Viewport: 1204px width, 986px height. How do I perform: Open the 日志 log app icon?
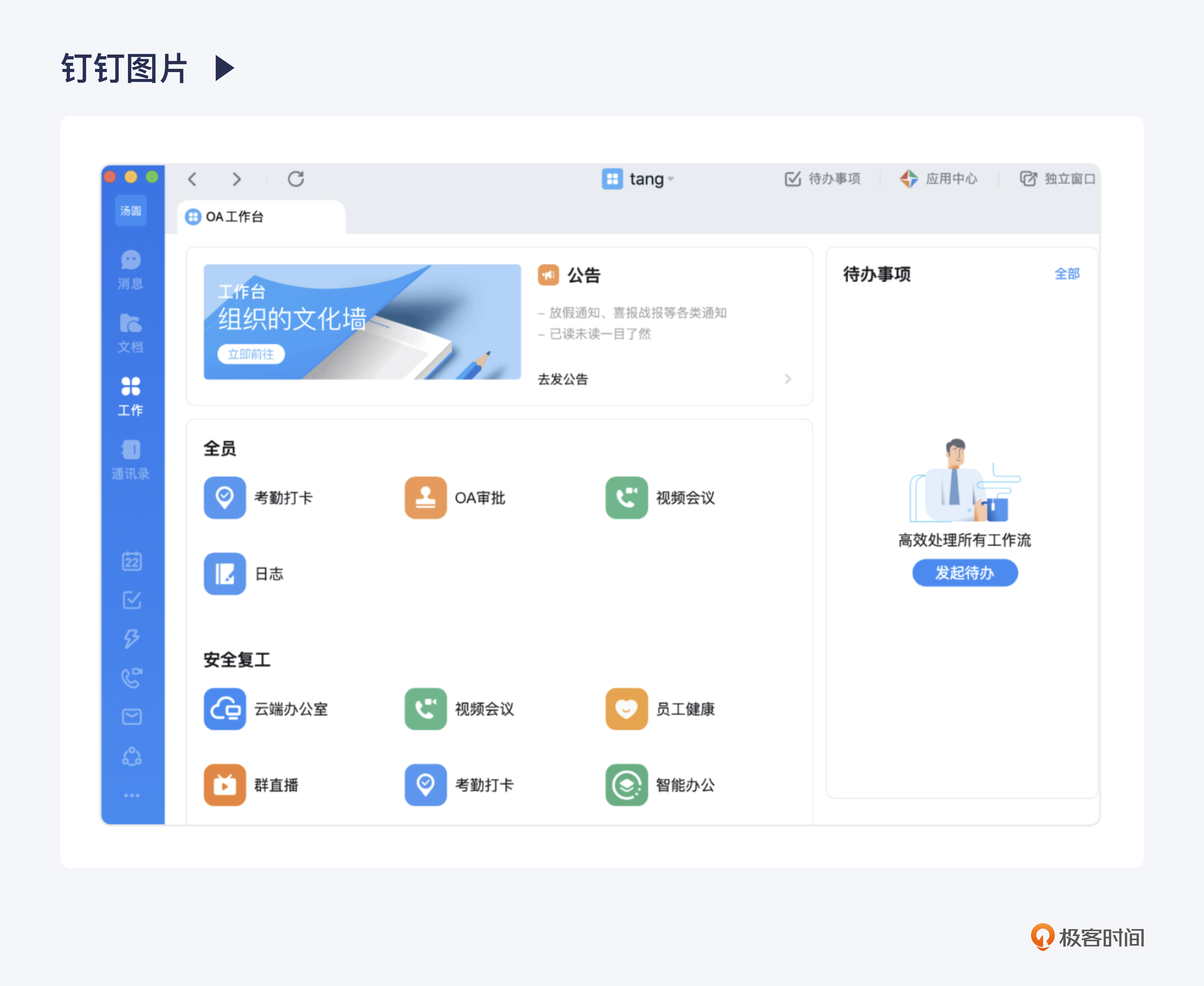point(225,574)
